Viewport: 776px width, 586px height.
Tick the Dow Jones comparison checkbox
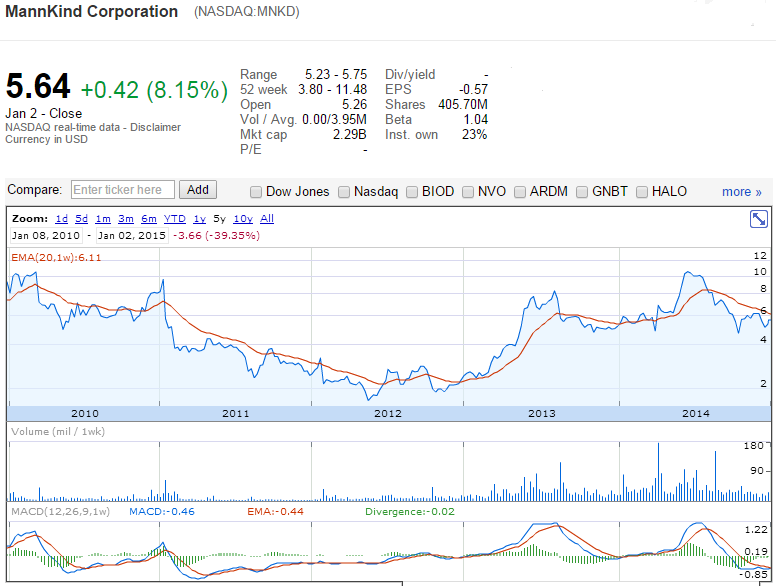coord(256,192)
